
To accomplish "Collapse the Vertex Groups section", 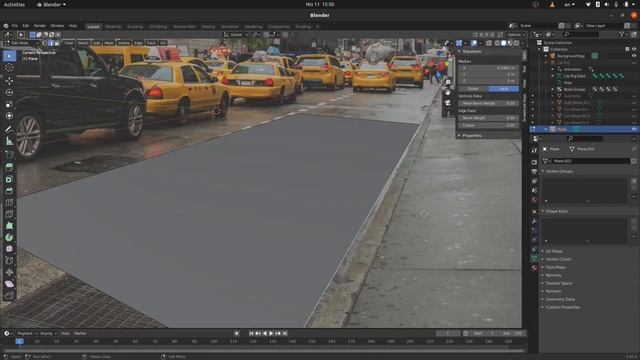I will 558,171.
